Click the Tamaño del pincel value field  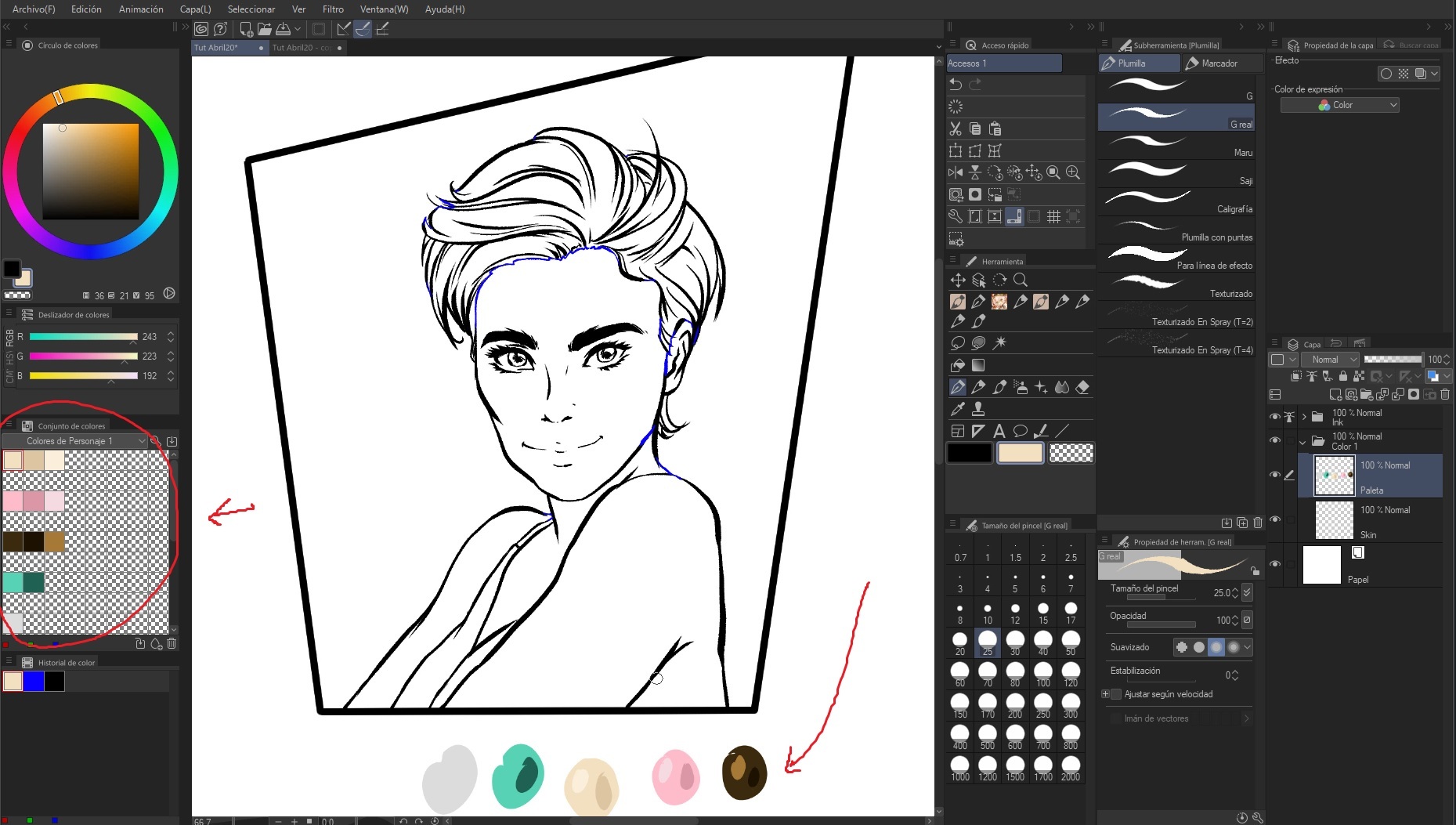1222,593
